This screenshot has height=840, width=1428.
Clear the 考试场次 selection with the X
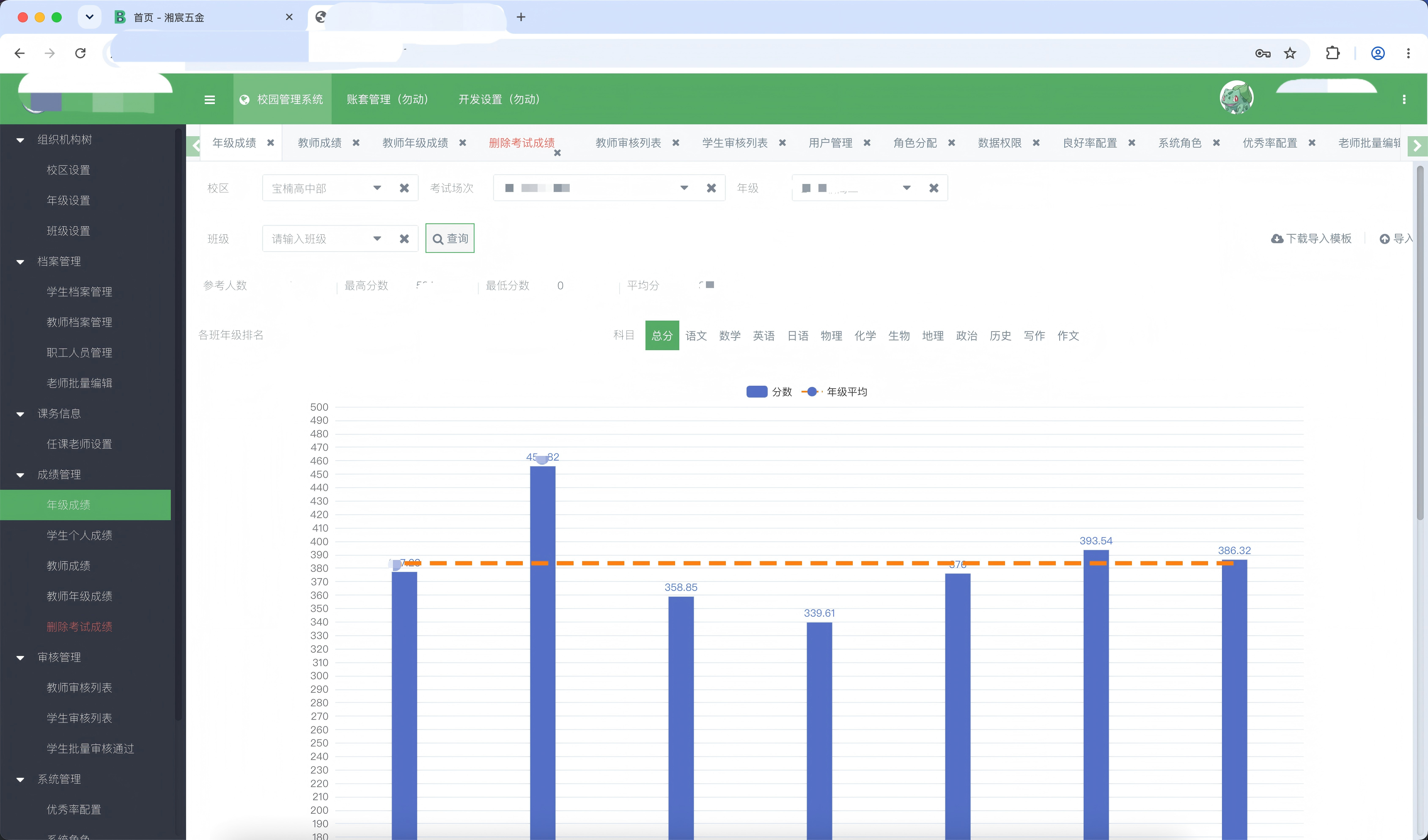point(711,188)
